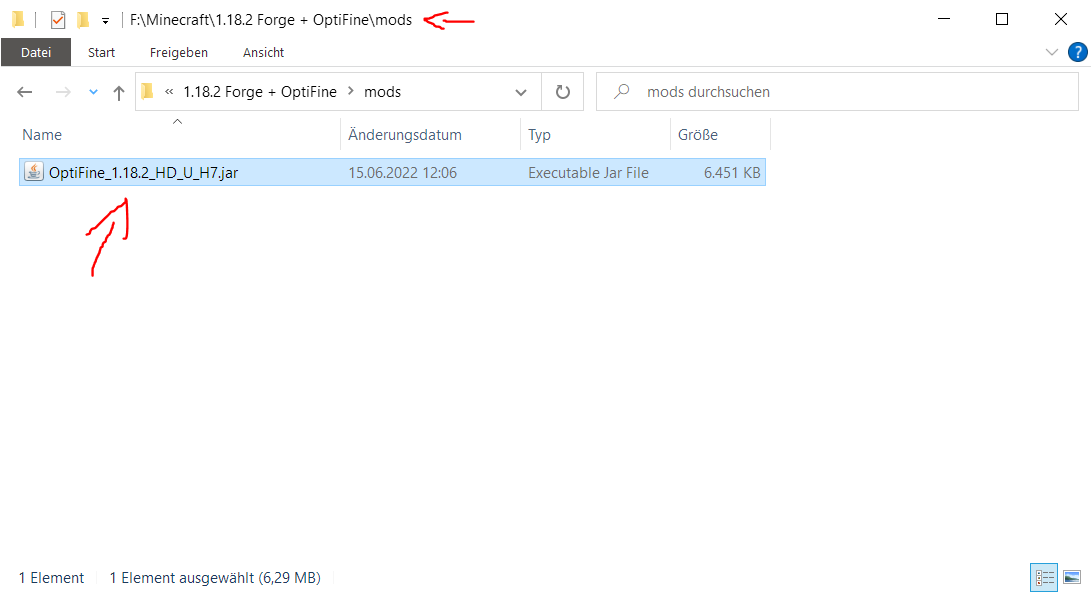Navigate to the 1.18.2 Forge + OptiFine breadcrumb
The image size is (1092, 593).
(260, 92)
